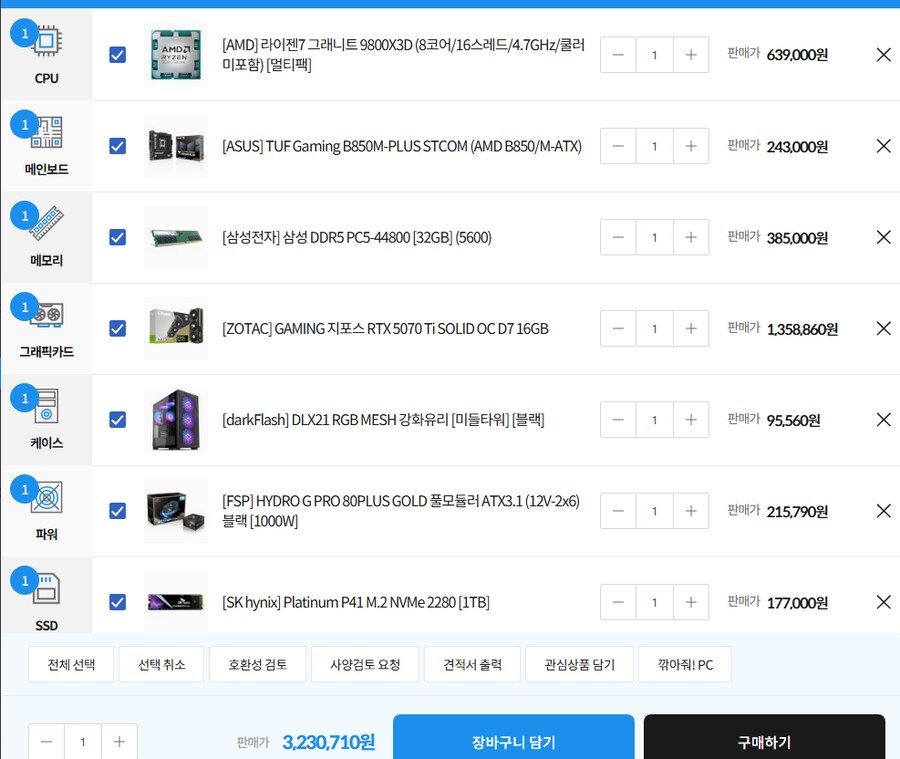Open the SK hynix Platinum P41 thumbnail

tap(176, 602)
